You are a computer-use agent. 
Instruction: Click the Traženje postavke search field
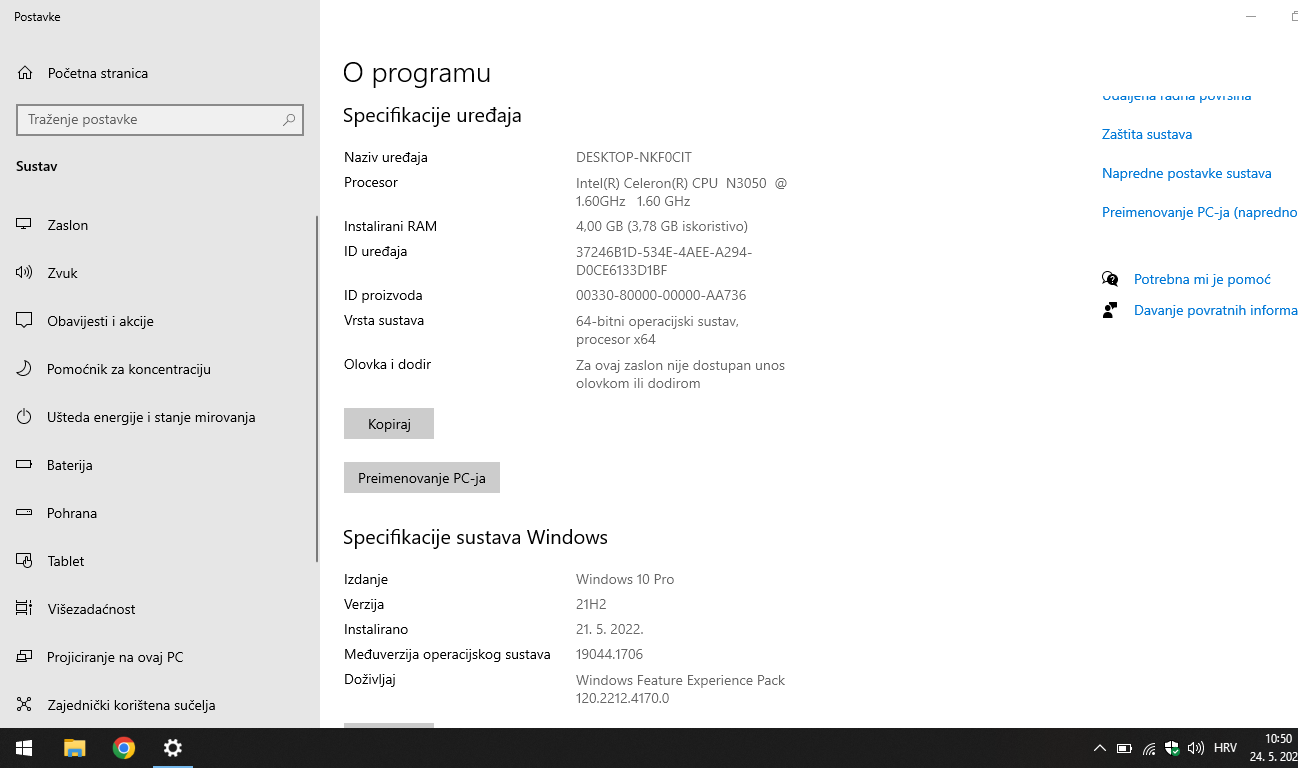160,119
